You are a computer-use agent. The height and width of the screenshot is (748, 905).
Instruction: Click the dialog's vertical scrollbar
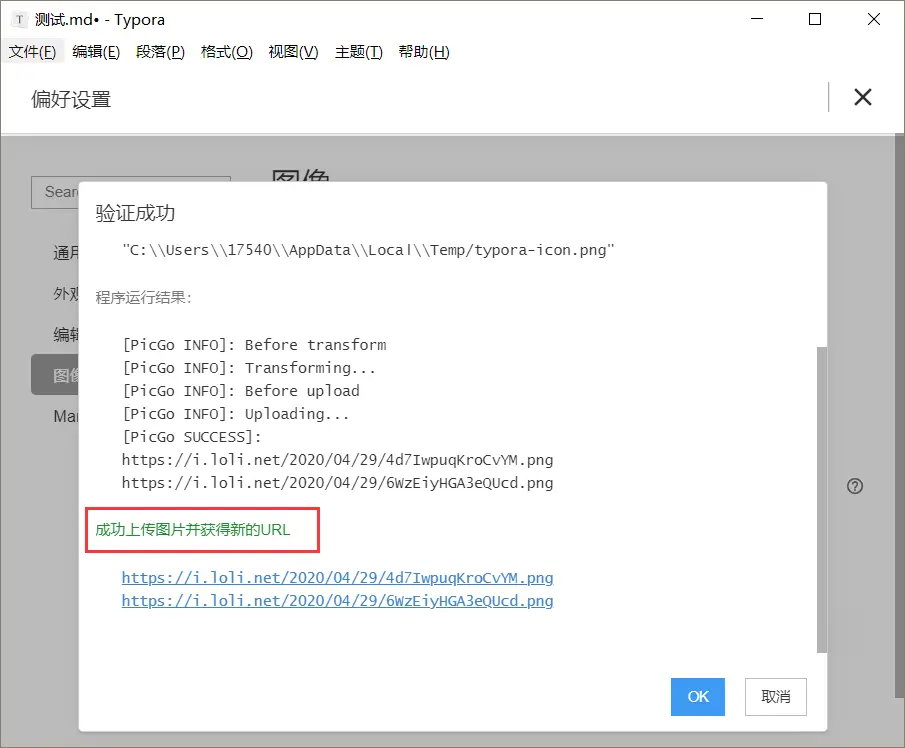coord(822,500)
